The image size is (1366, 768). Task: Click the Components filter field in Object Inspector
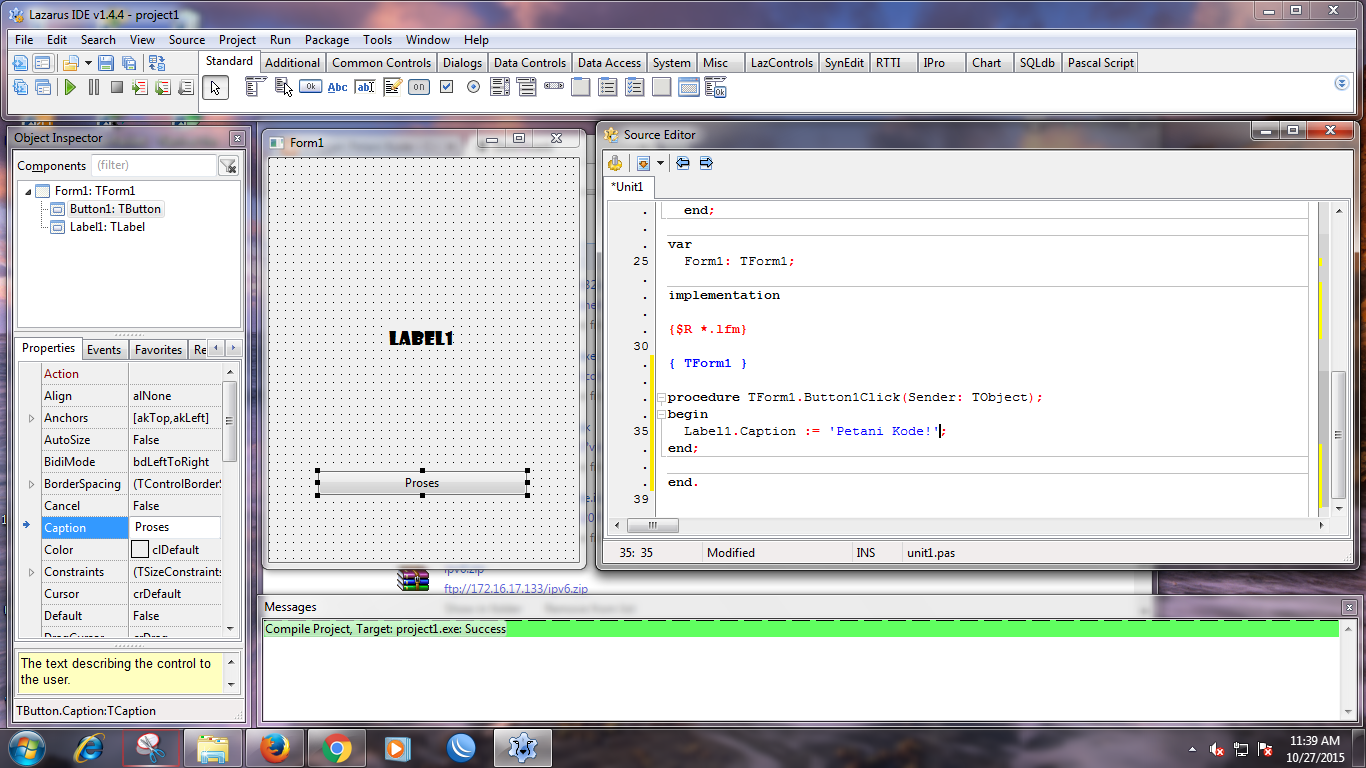click(x=154, y=165)
